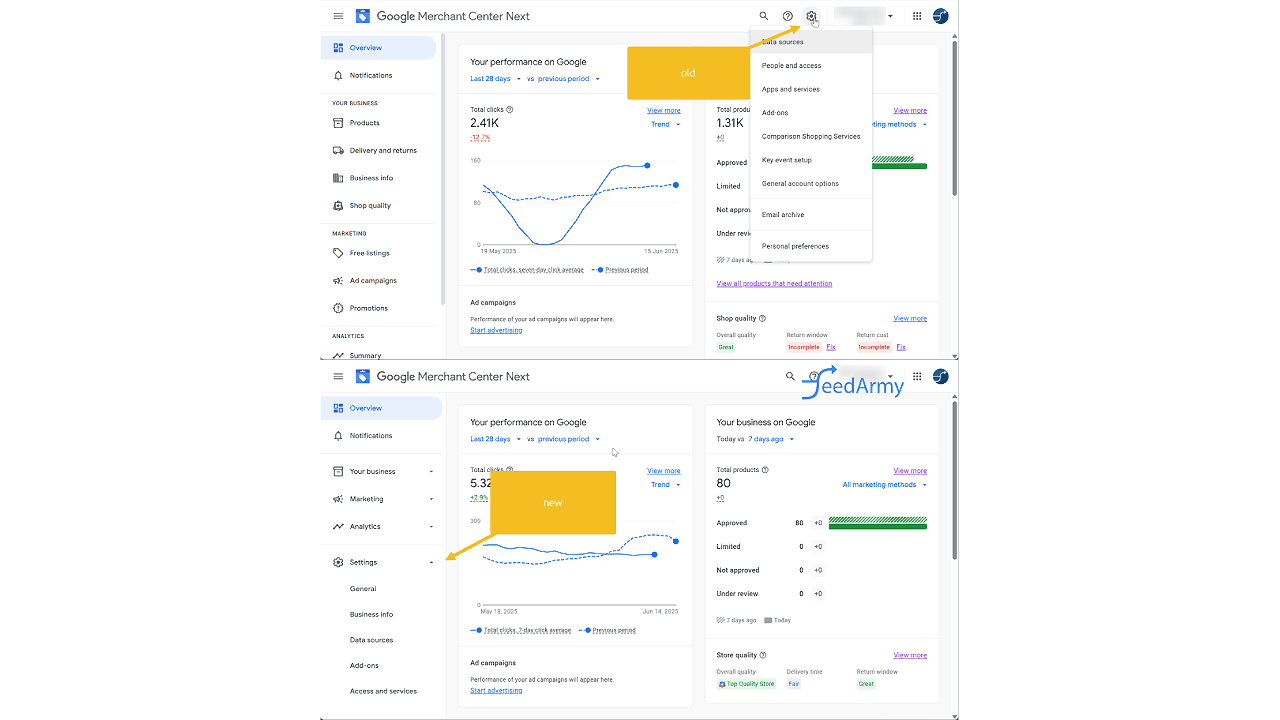Click info icon beside Total clicks in upper screenshot
1280x720 pixels.
[x=510, y=110]
